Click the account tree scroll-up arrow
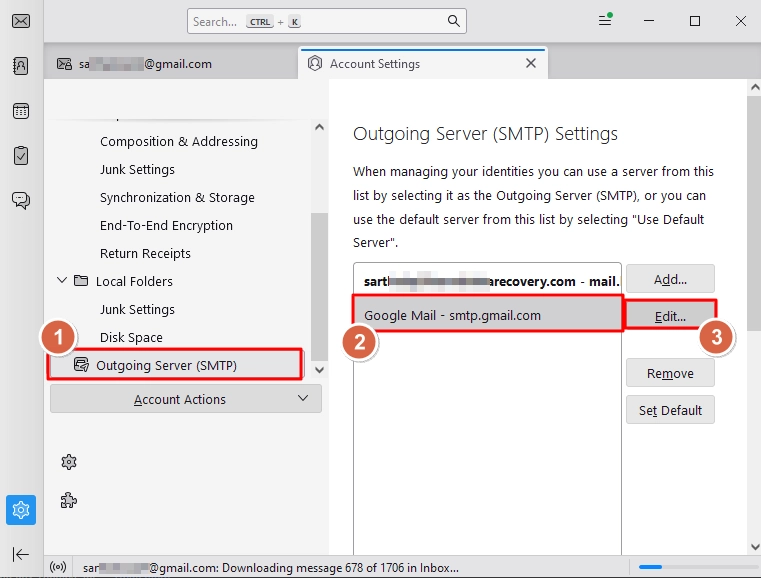 [x=319, y=127]
